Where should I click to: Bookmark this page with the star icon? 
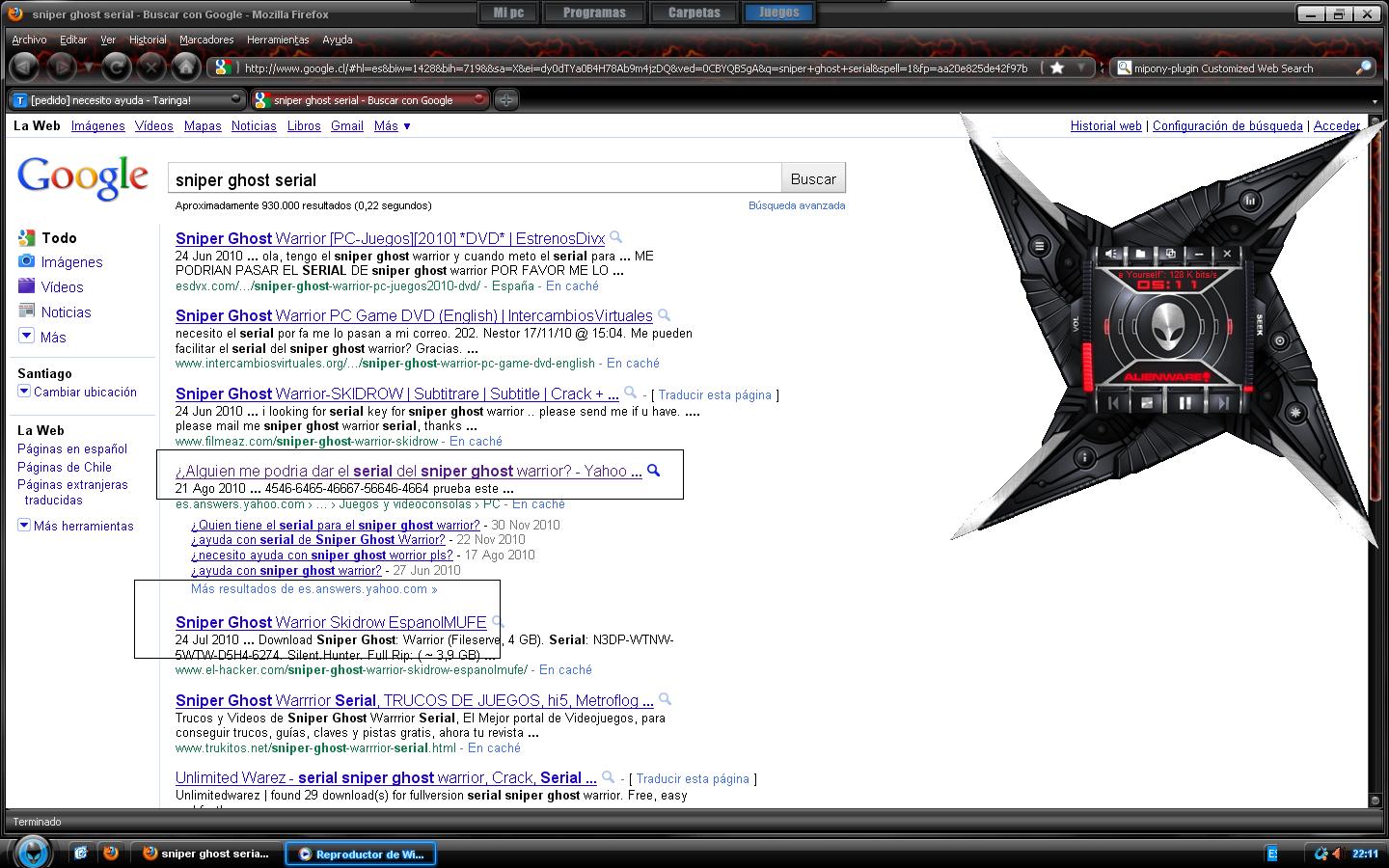click(x=1057, y=68)
